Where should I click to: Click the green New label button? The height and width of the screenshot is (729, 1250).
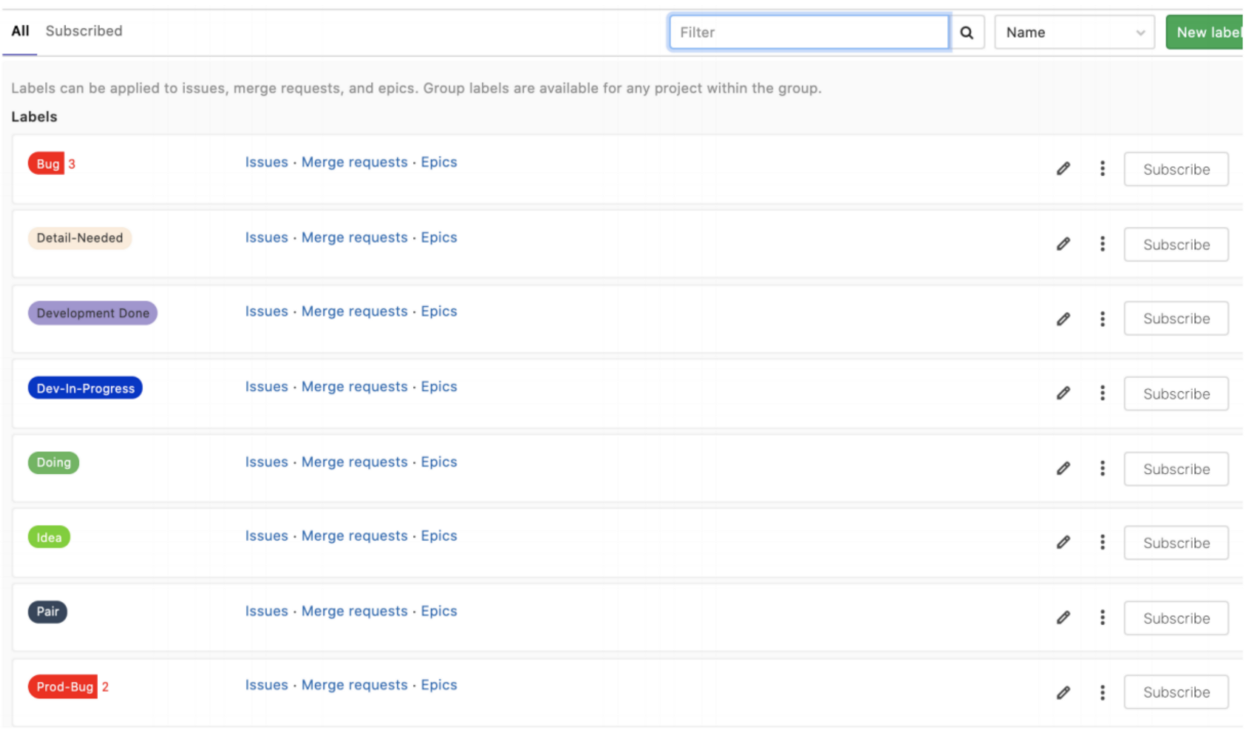point(1206,32)
